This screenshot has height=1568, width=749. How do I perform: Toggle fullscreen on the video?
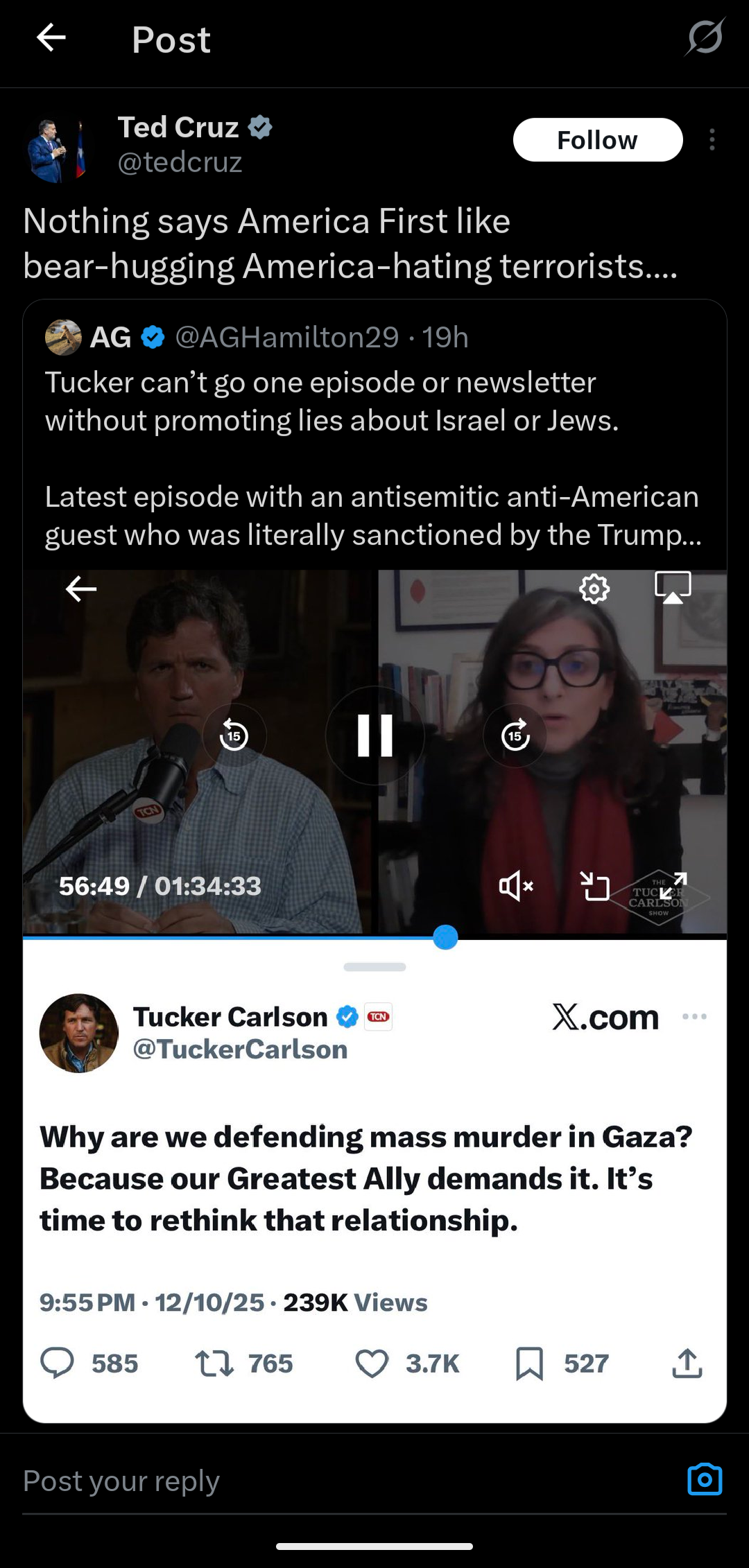pos(673,886)
